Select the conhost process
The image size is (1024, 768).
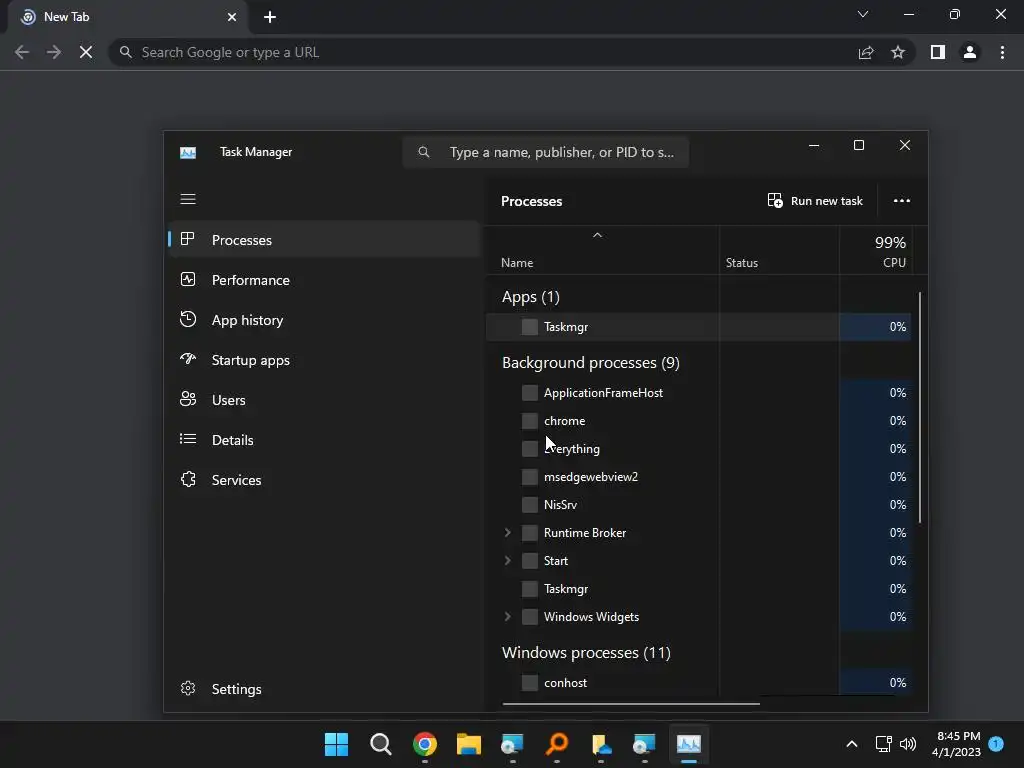[x=699, y=682]
